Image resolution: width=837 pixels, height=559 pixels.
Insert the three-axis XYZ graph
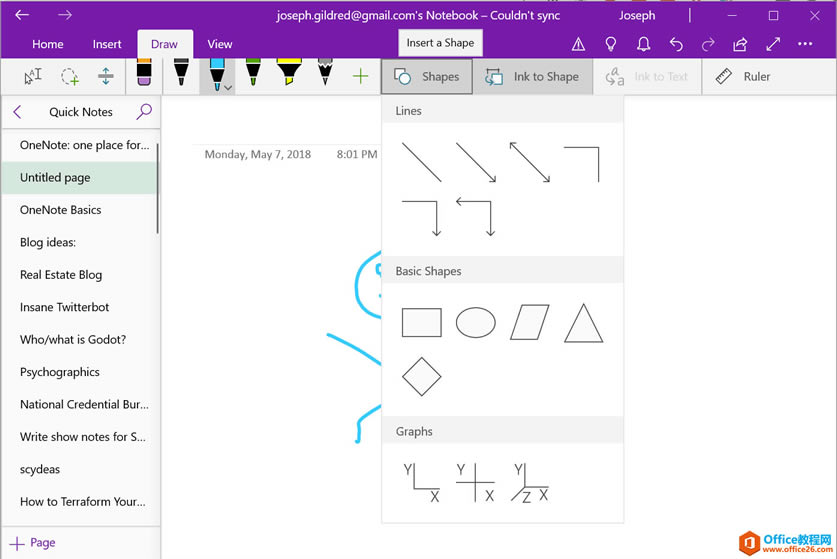(x=530, y=483)
